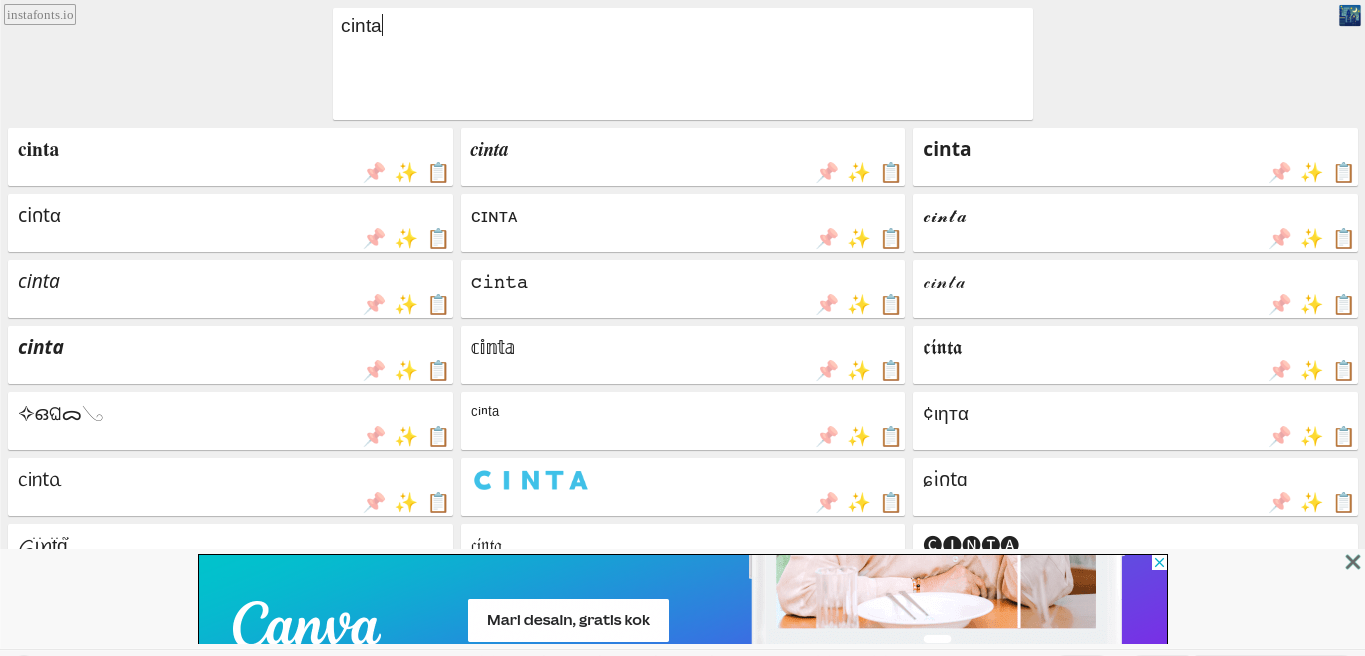
Task: Close the bottom ad banner with the X
Action: click(1352, 562)
